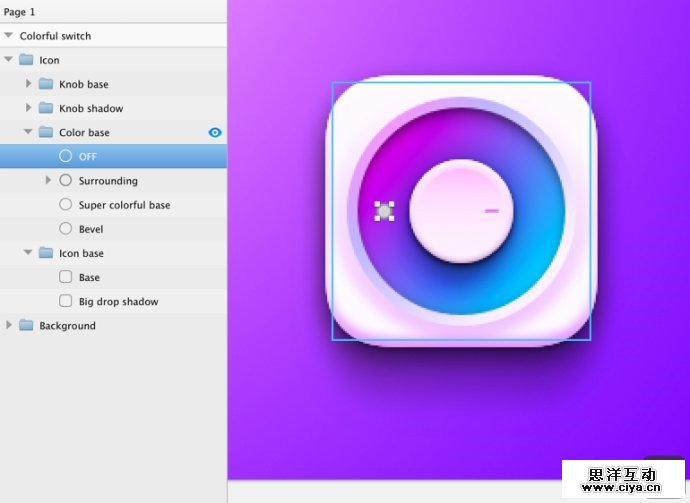Image resolution: width=690 pixels, height=503 pixels.
Task: Click the oval icon of Surrounding layer
Action: click(x=66, y=181)
